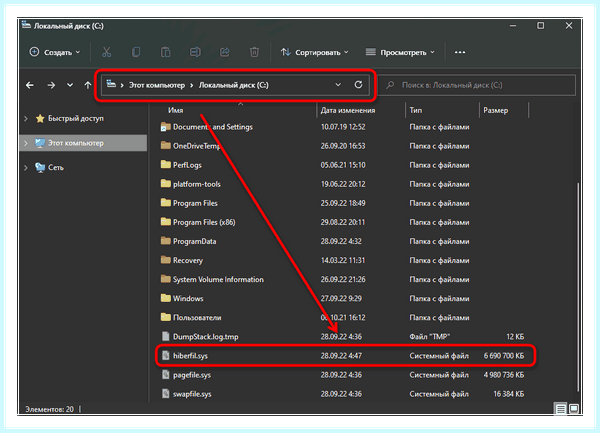The width and height of the screenshot is (600, 433).
Task: Go back with the left arrow
Action: [30, 85]
